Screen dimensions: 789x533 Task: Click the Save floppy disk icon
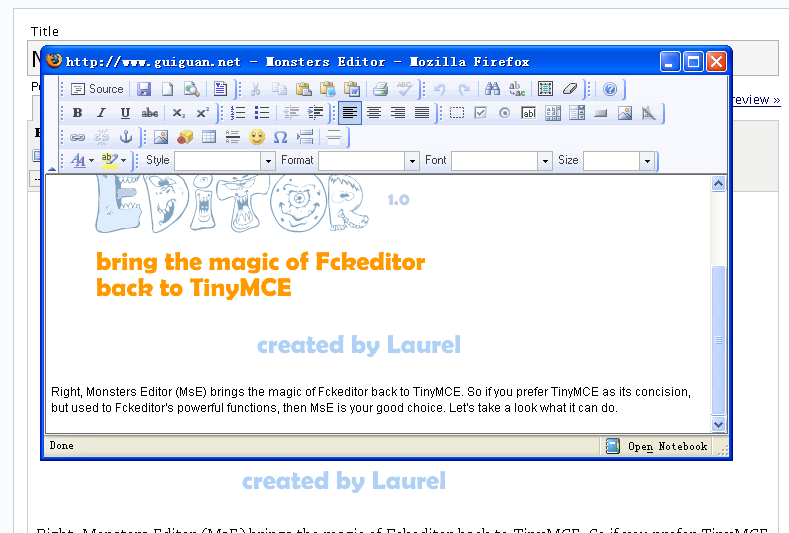click(144, 89)
